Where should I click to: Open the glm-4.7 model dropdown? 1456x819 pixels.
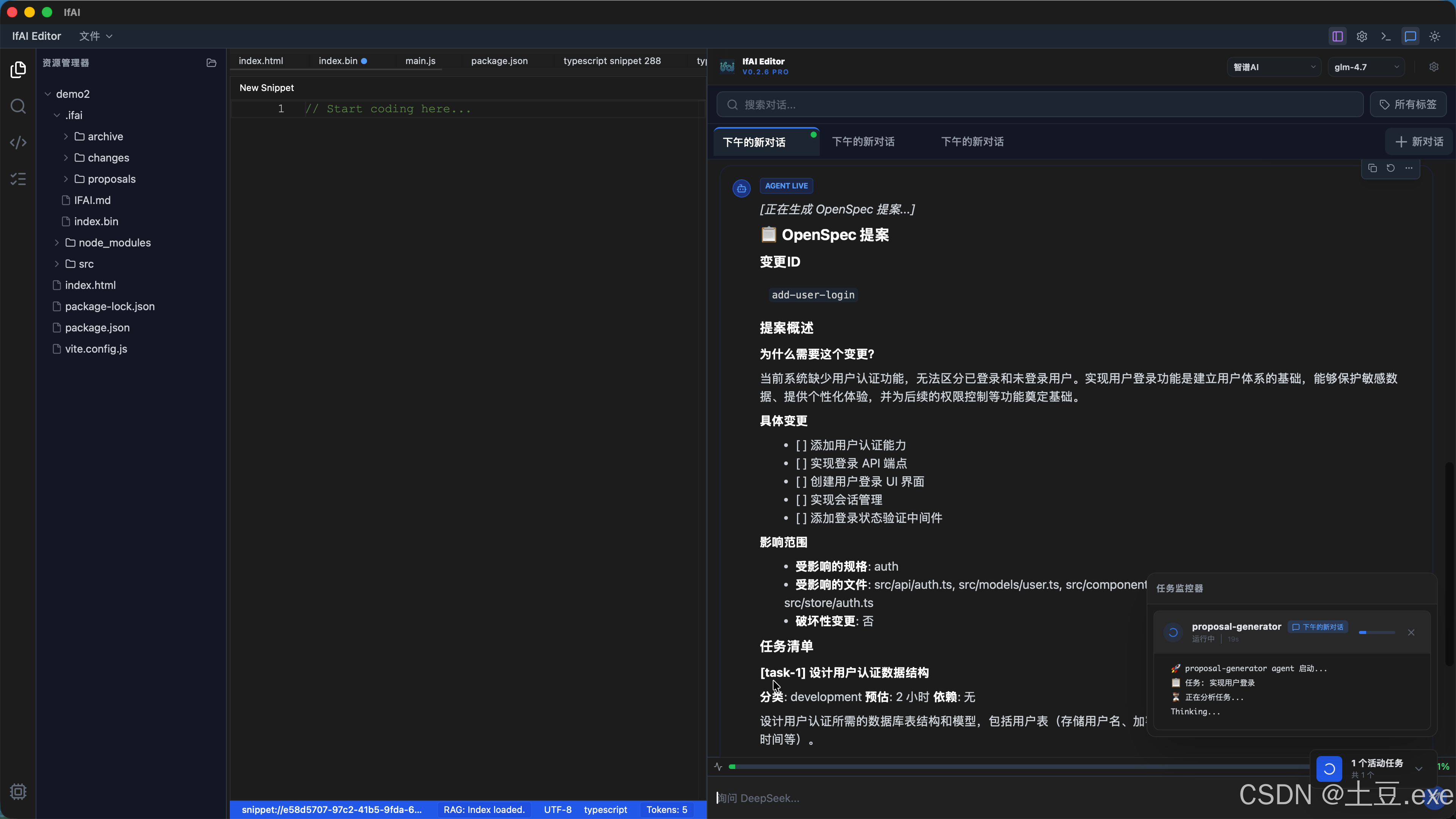click(1365, 67)
